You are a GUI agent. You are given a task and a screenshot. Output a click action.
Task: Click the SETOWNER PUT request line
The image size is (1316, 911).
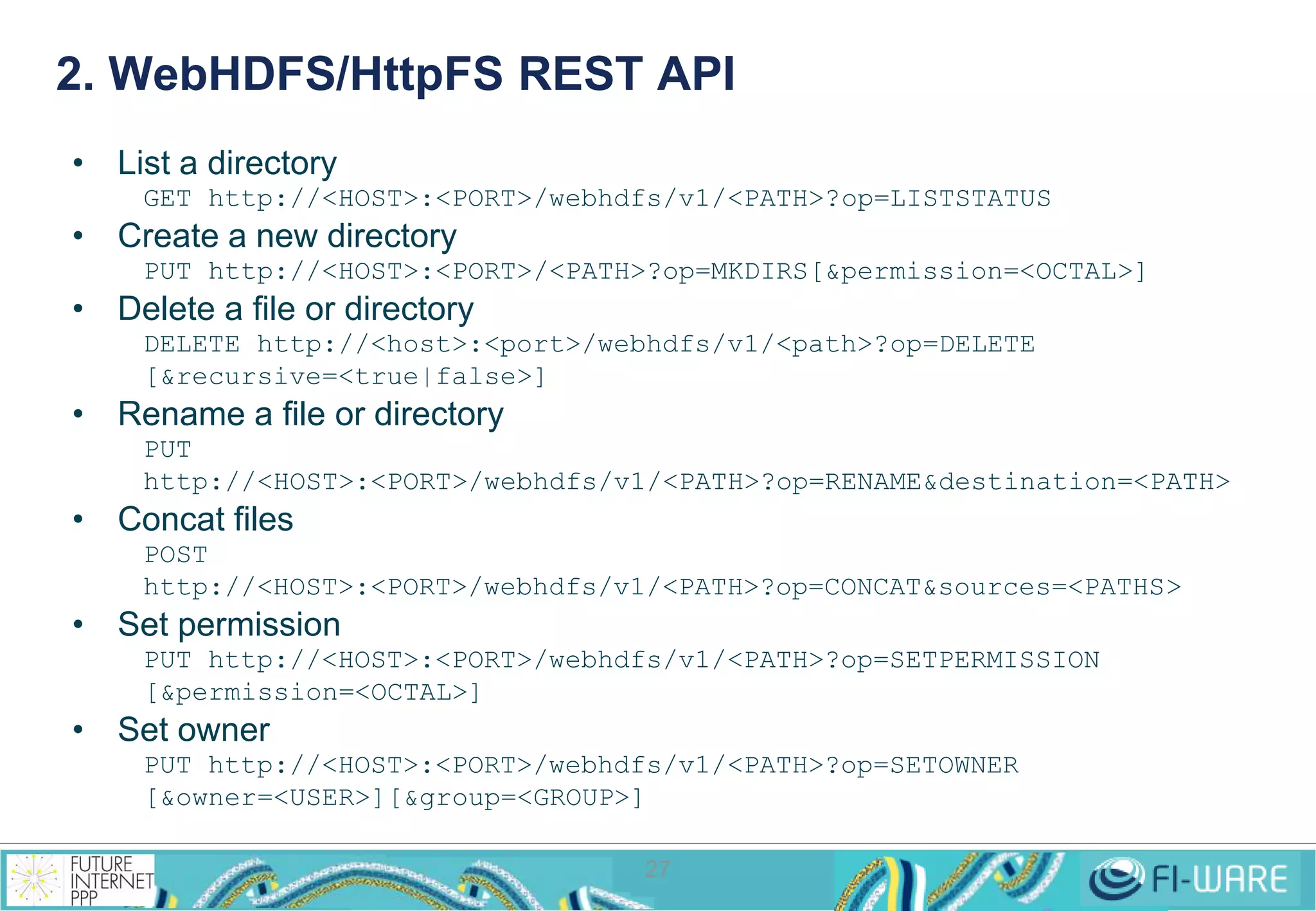(x=581, y=765)
